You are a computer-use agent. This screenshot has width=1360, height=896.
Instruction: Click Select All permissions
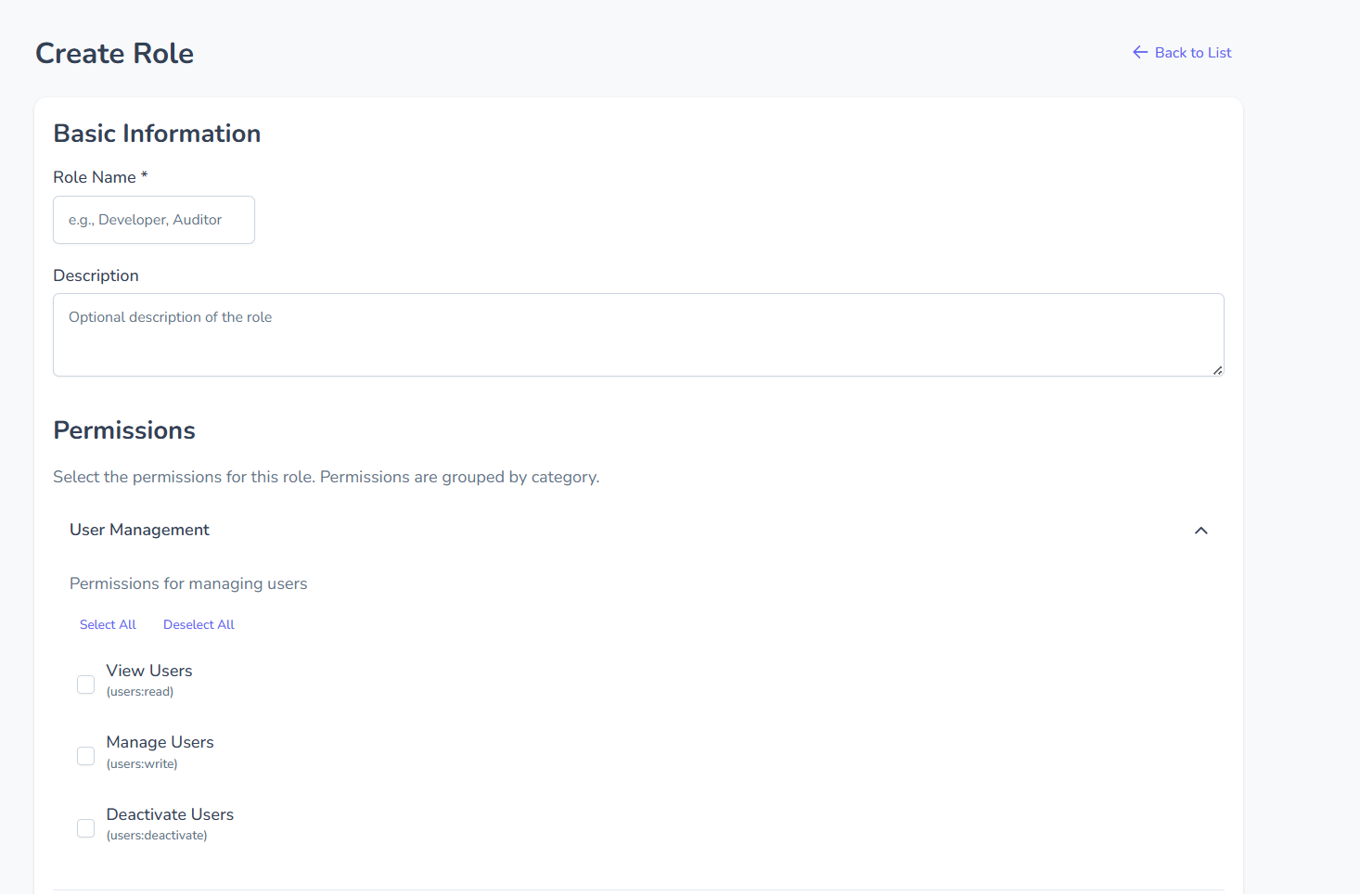[x=108, y=625]
